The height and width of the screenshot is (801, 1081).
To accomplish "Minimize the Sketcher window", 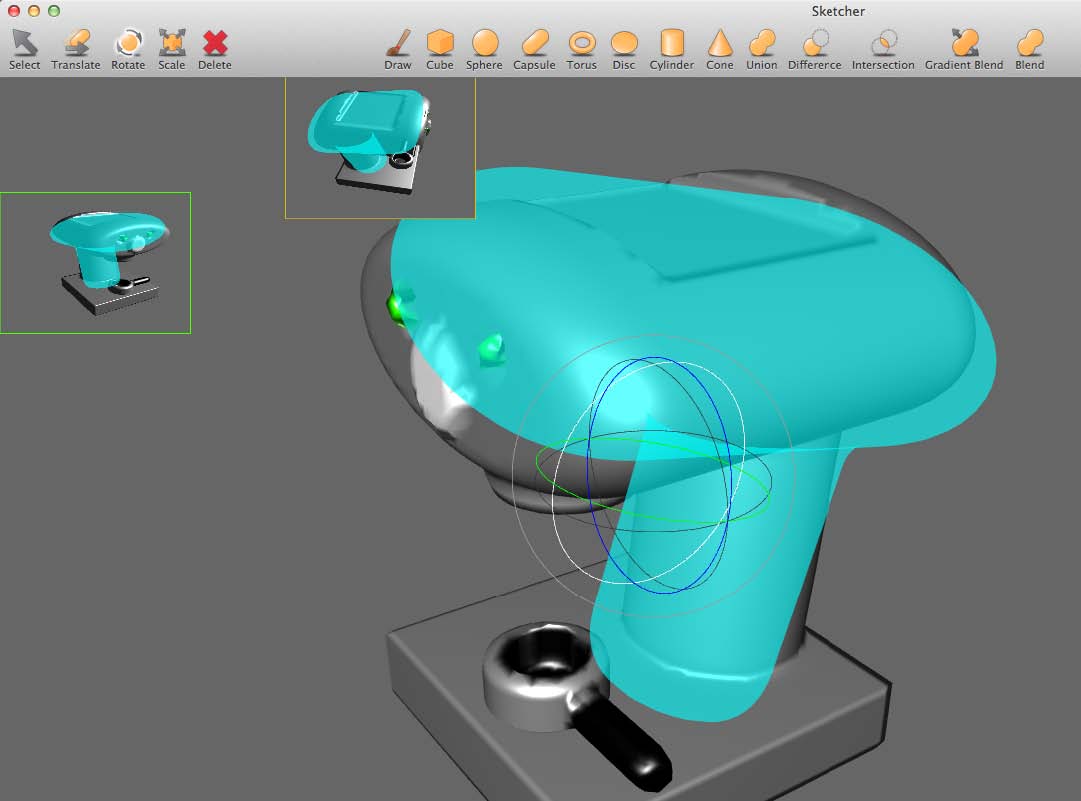I will click(34, 11).
